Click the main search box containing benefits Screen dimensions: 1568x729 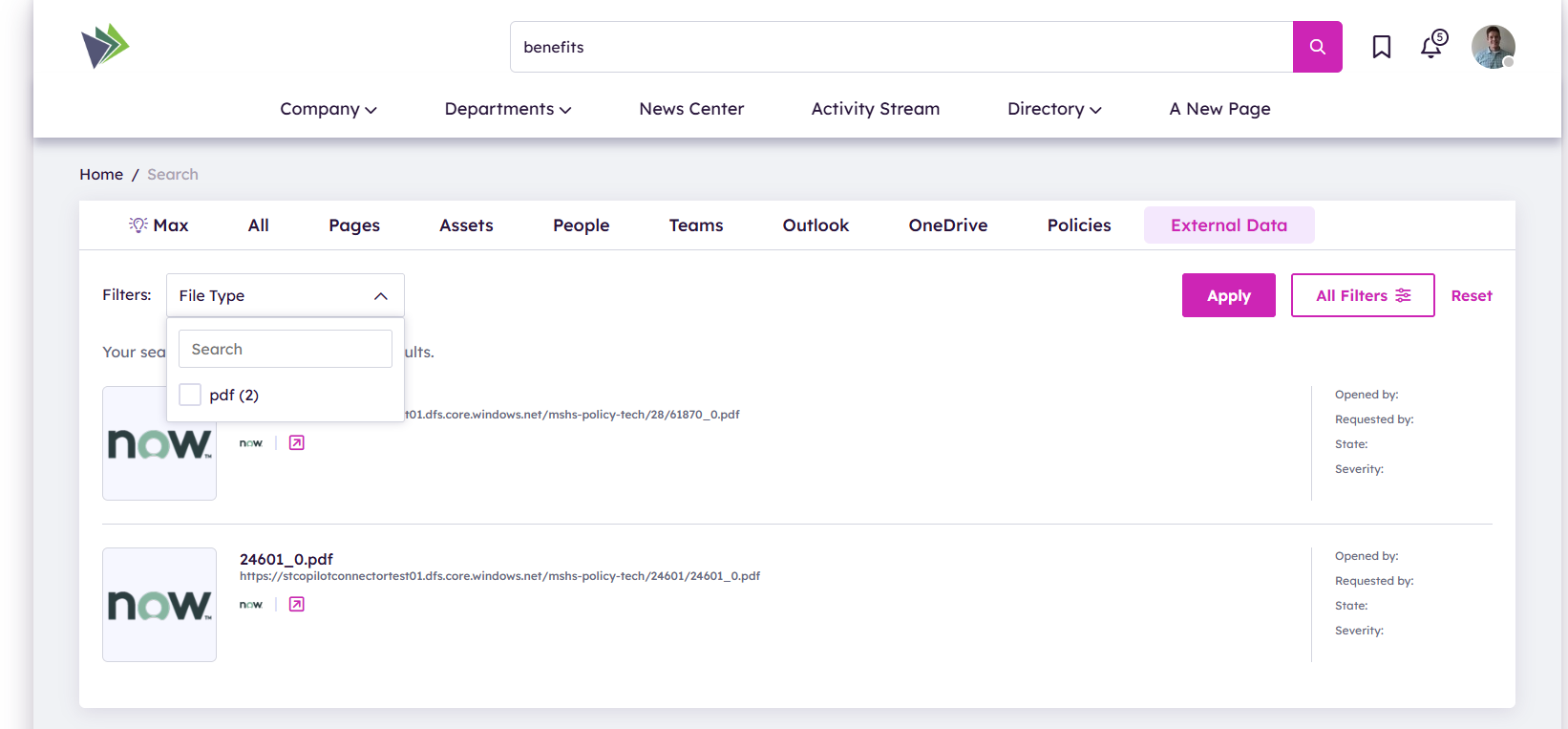coord(901,47)
